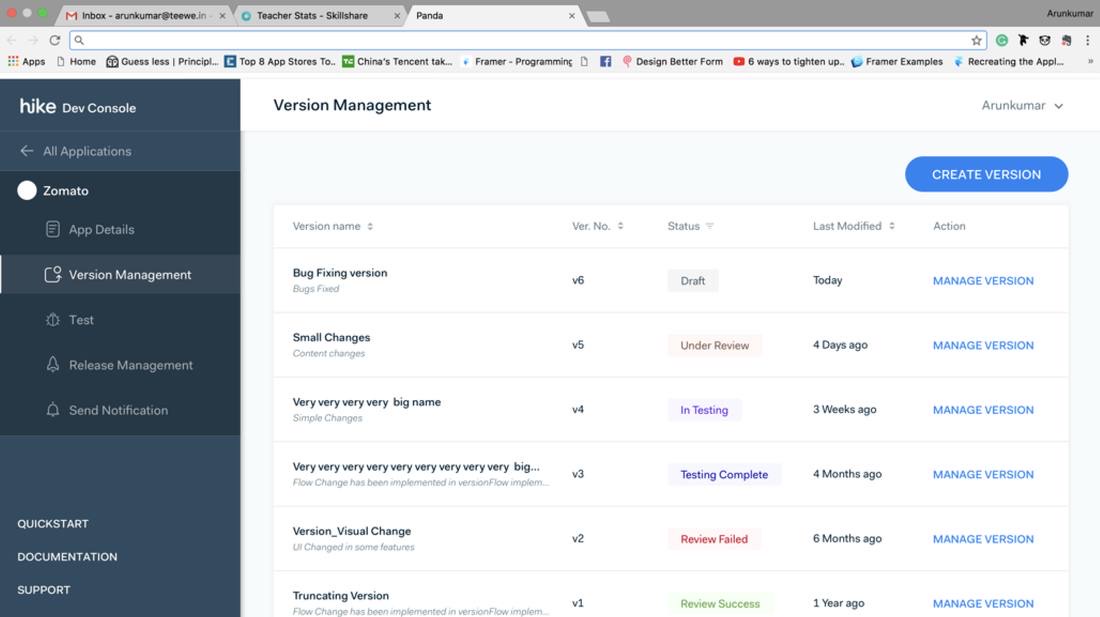1100x617 pixels.
Task: Switch to the Inbox Gmail tab
Action: tap(144, 15)
